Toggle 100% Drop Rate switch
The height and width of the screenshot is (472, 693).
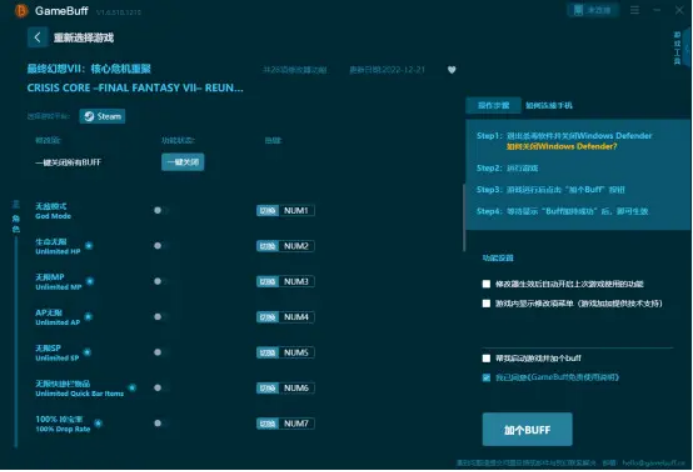(160, 423)
